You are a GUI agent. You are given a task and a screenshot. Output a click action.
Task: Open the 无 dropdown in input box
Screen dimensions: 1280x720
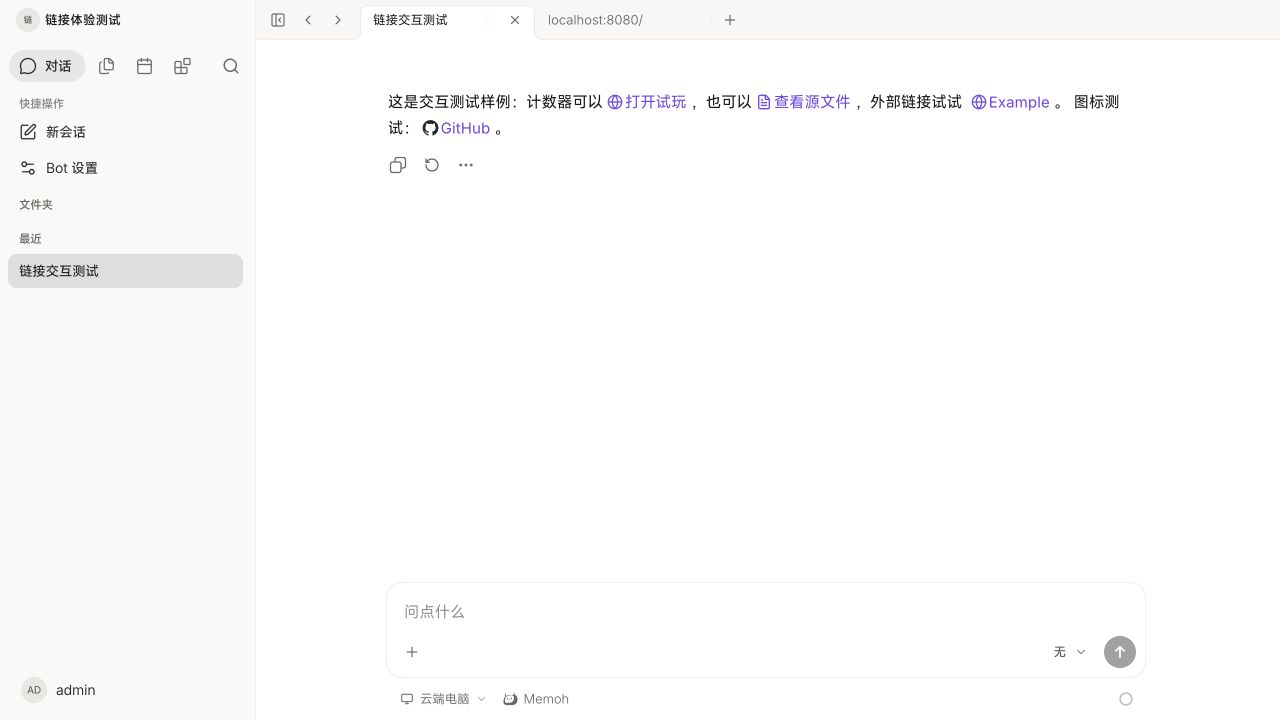tap(1069, 652)
